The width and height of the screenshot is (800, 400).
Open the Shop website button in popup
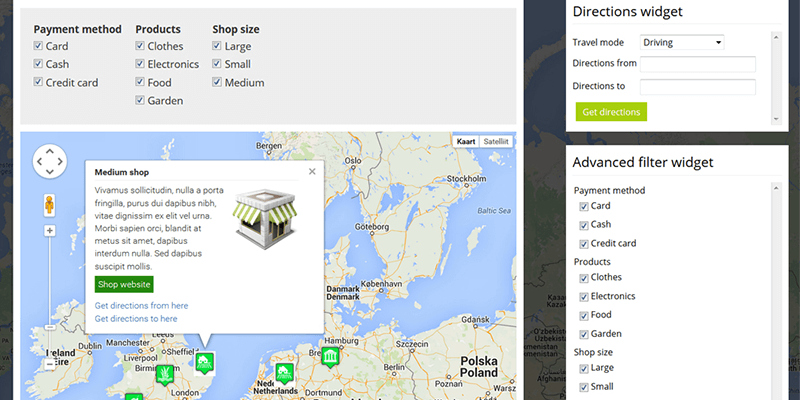point(124,284)
